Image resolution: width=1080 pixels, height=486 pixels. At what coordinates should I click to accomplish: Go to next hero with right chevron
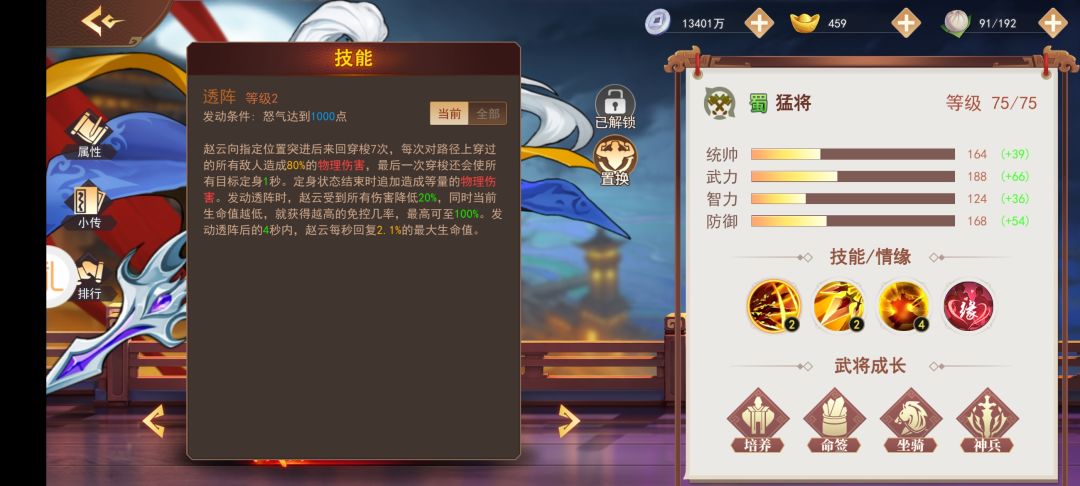[x=568, y=421]
